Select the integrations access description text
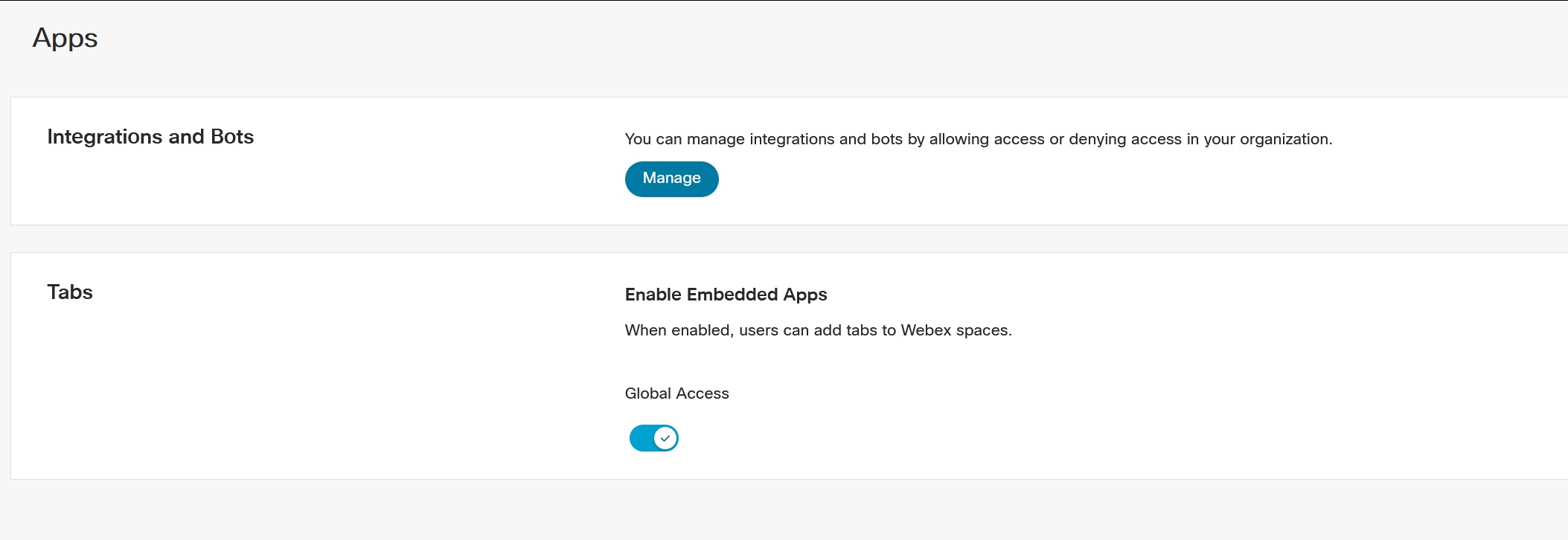 (x=978, y=138)
